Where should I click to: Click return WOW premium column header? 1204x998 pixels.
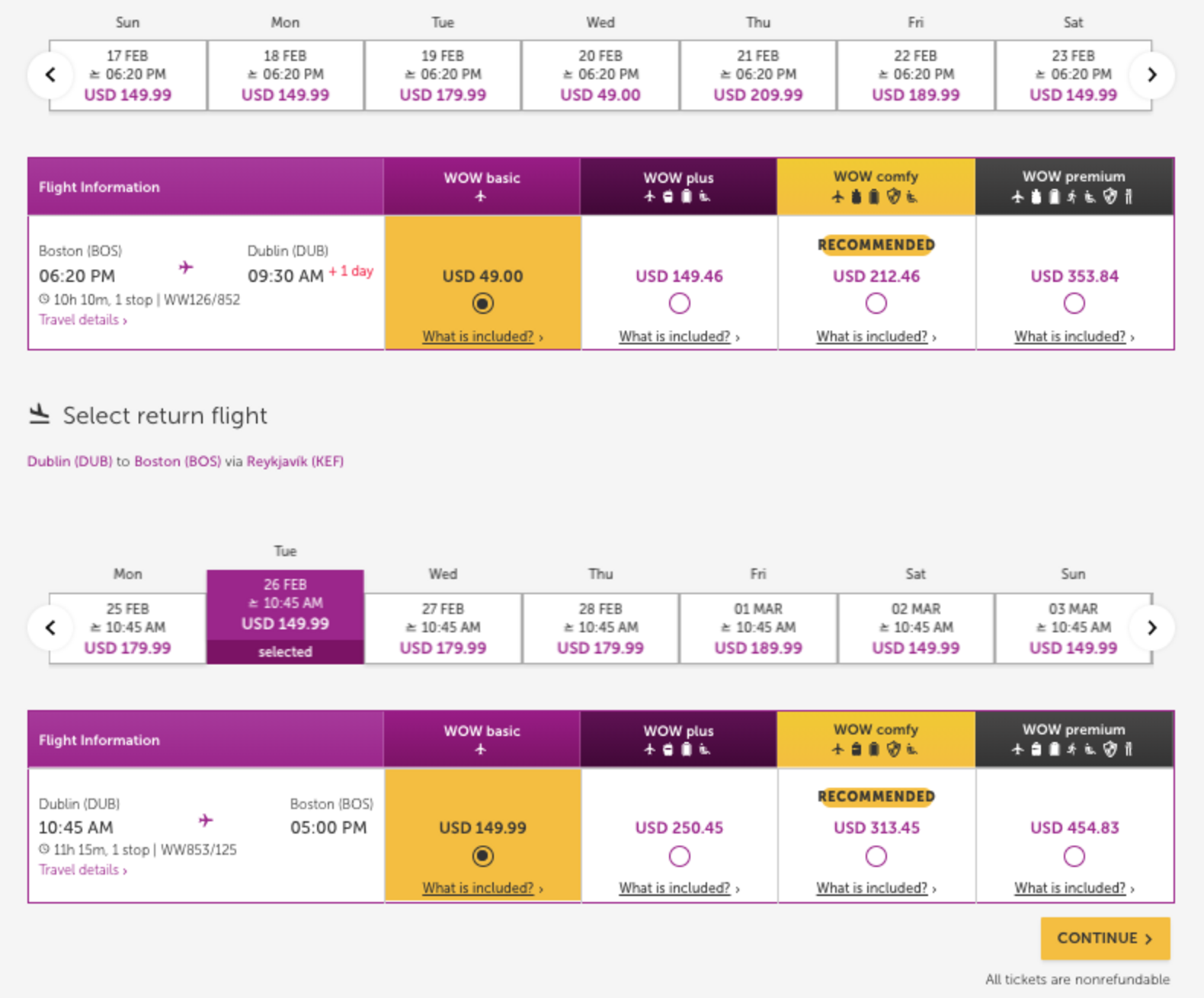pos(1074,739)
